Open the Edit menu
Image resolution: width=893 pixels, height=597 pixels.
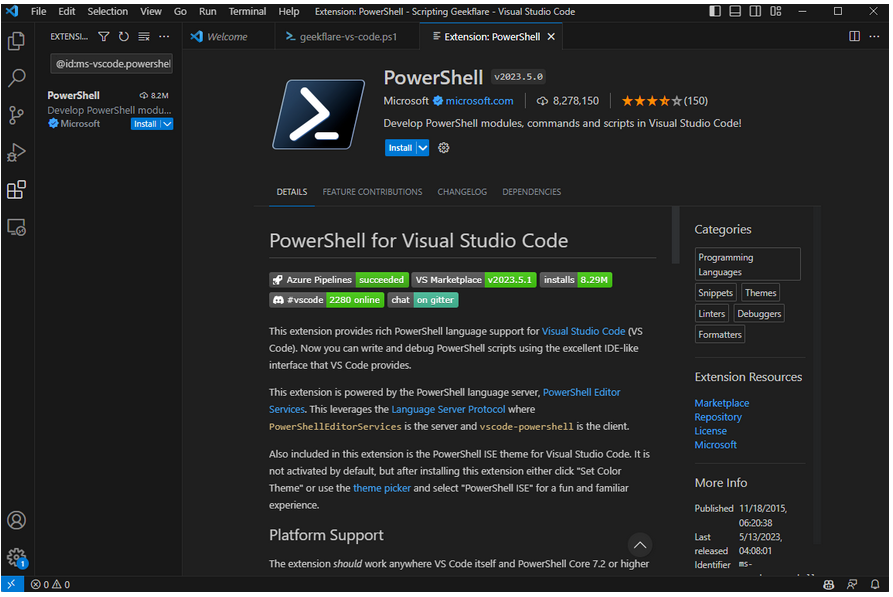(x=67, y=11)
